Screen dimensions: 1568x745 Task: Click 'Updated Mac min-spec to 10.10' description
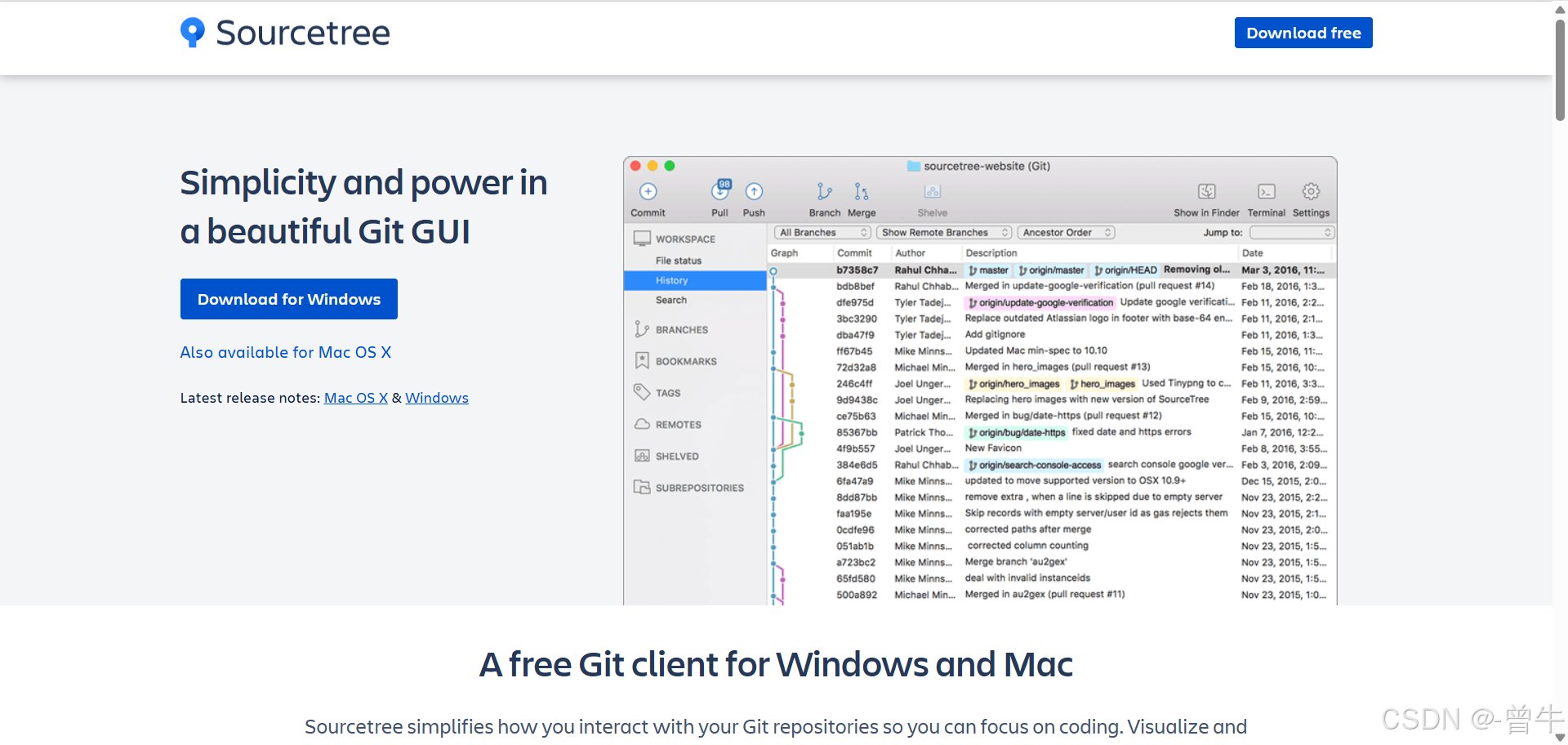click(x=1036, y=351)
